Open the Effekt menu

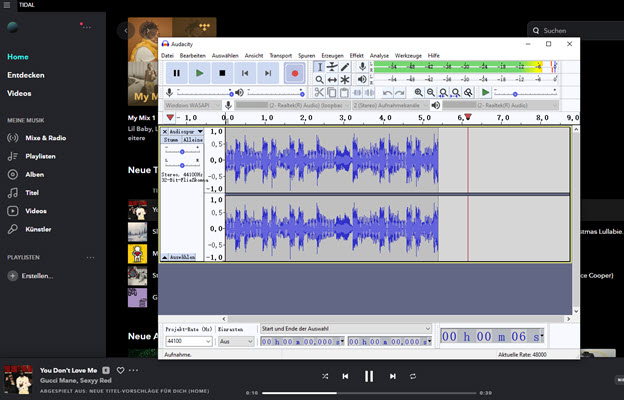[x=357, y=56]
